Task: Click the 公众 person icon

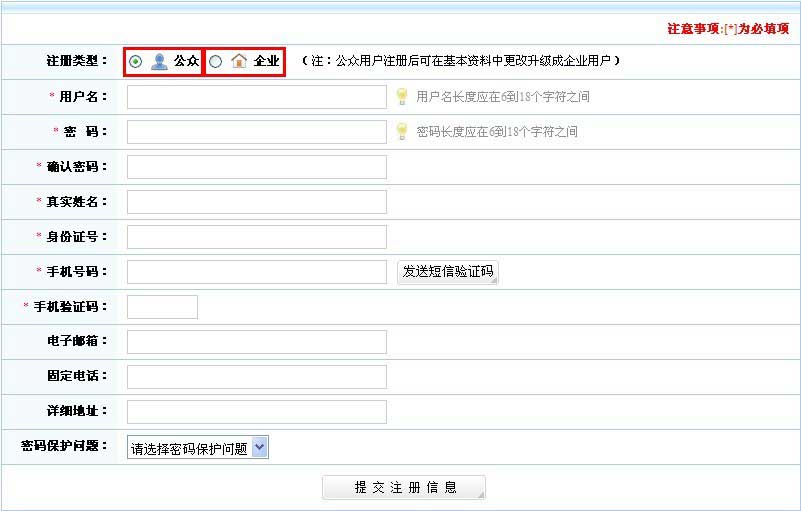Action: click(x=159, y=62)
